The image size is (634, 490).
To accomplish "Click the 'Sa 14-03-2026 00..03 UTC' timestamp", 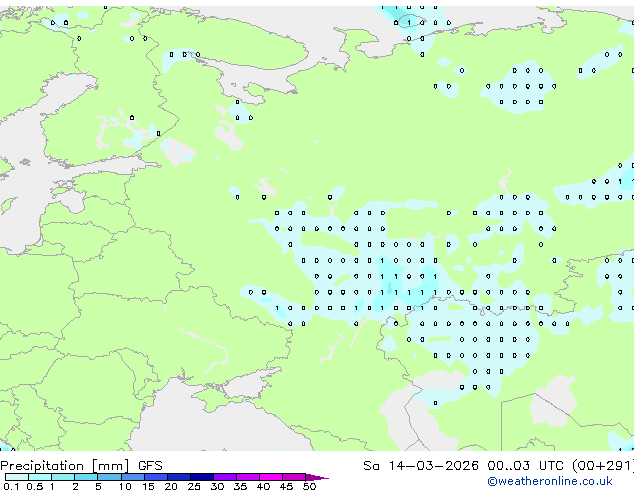I will (x=463, y=466).
